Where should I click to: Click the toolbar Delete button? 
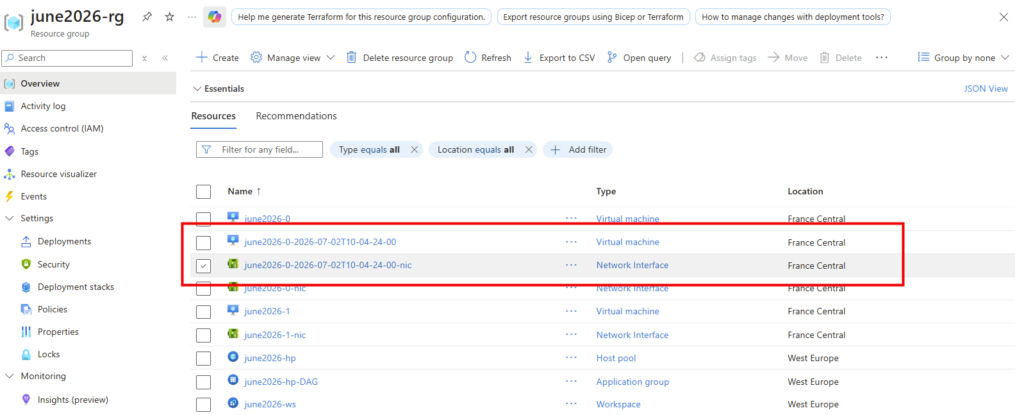(840, 58)
